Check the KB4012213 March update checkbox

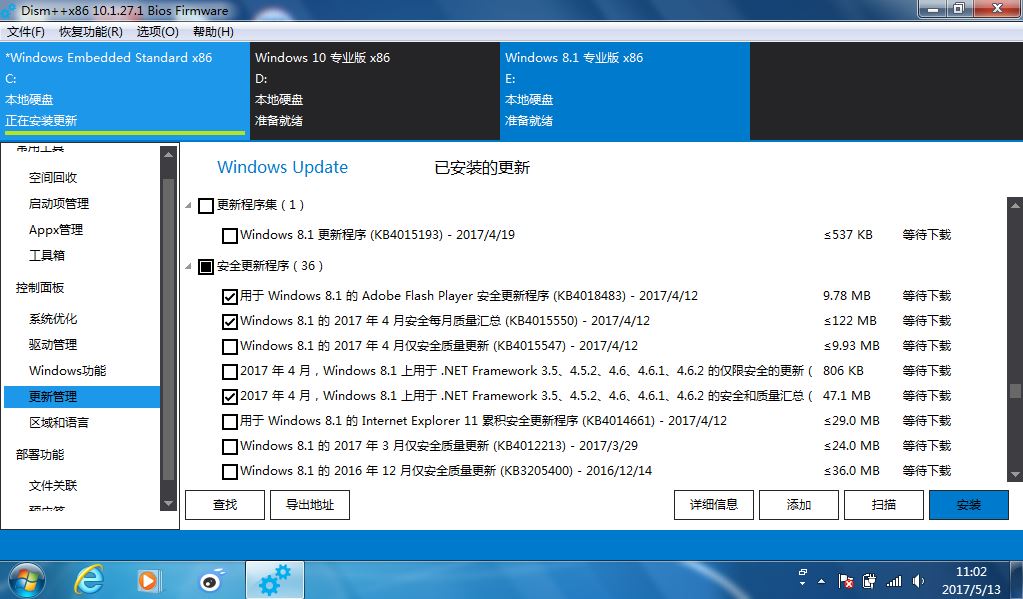[230, 446]
